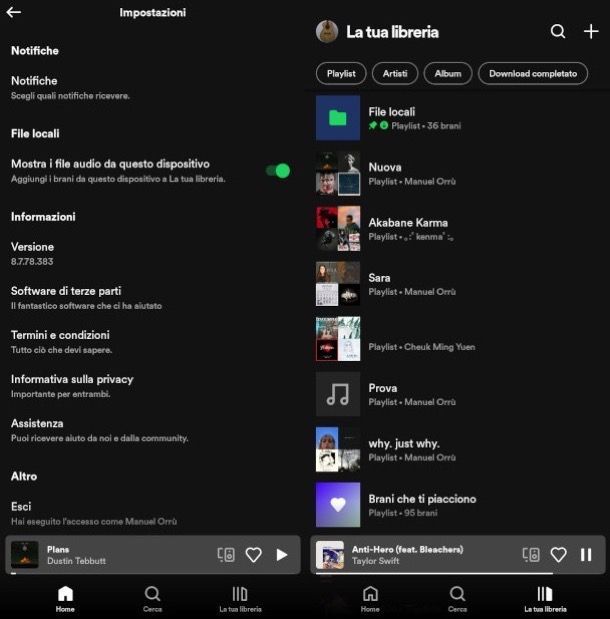Viewport: 610px width, 619px height.
Task: Filter the library by Artisti
Action: coord(395,73)
